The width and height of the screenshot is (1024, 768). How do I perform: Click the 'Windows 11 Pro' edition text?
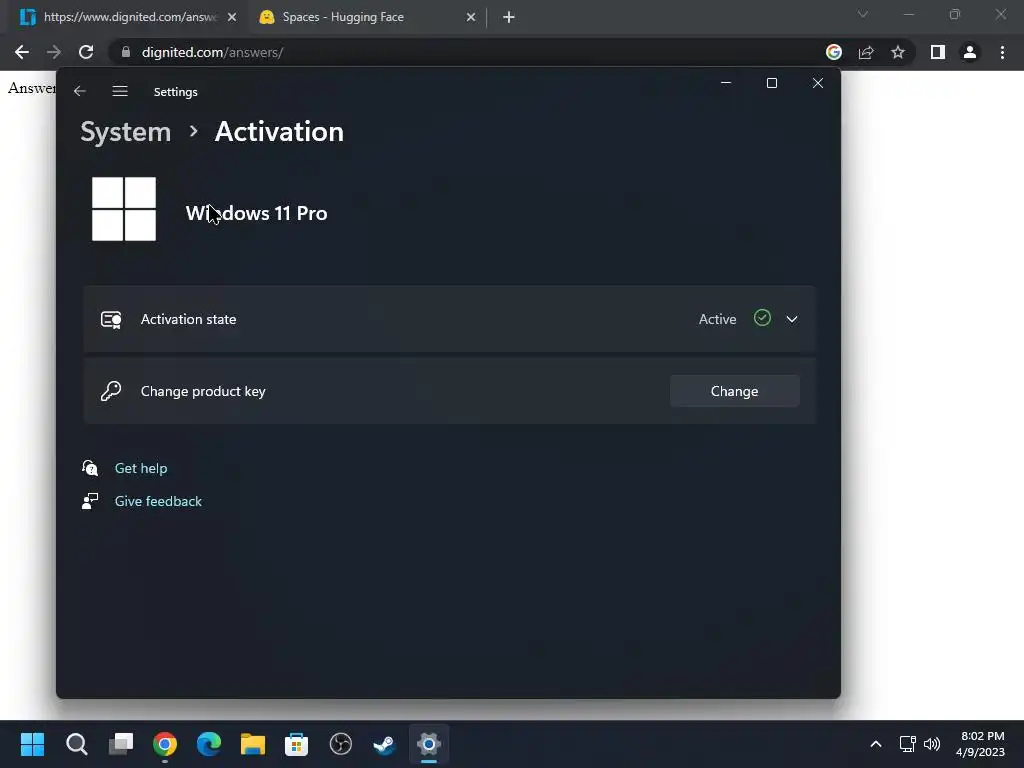[257, 213]
